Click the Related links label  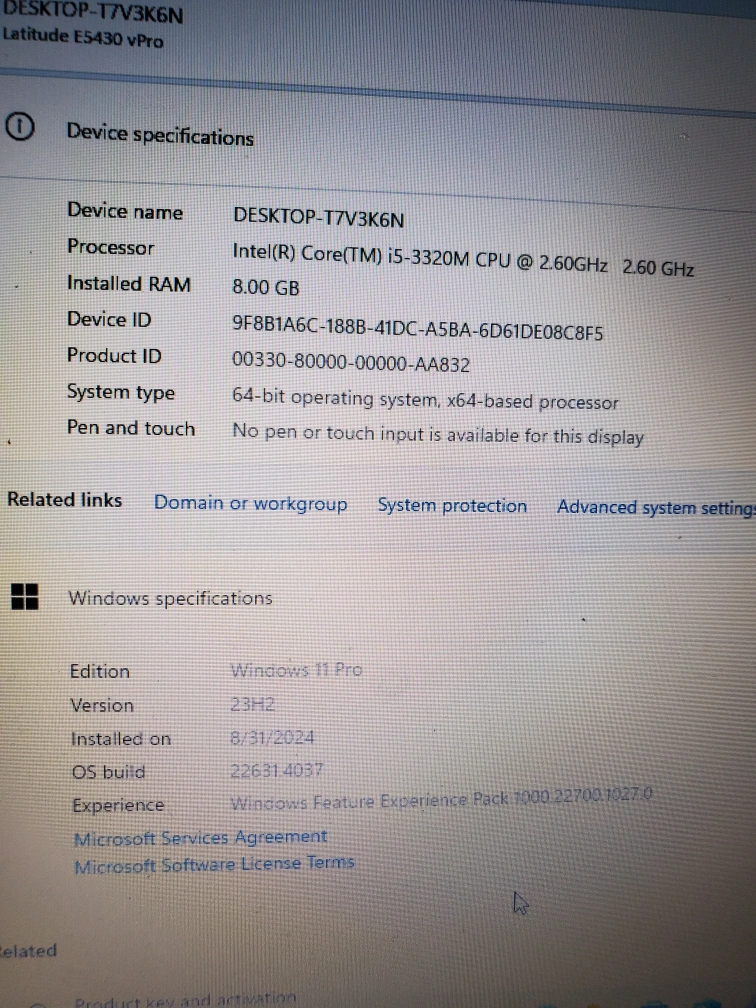point(64,500)
